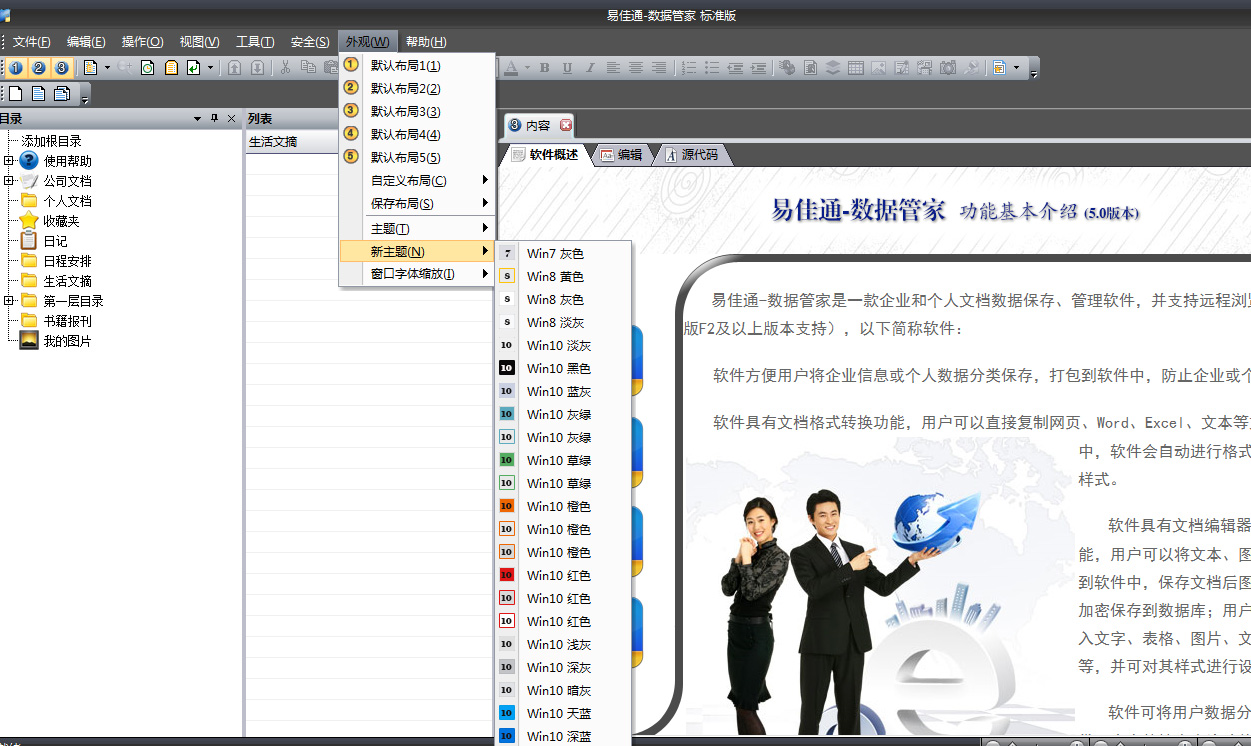Click the Bold formatting icon
This screenshot has height=746, width=1251.
[x=545, y=68]
